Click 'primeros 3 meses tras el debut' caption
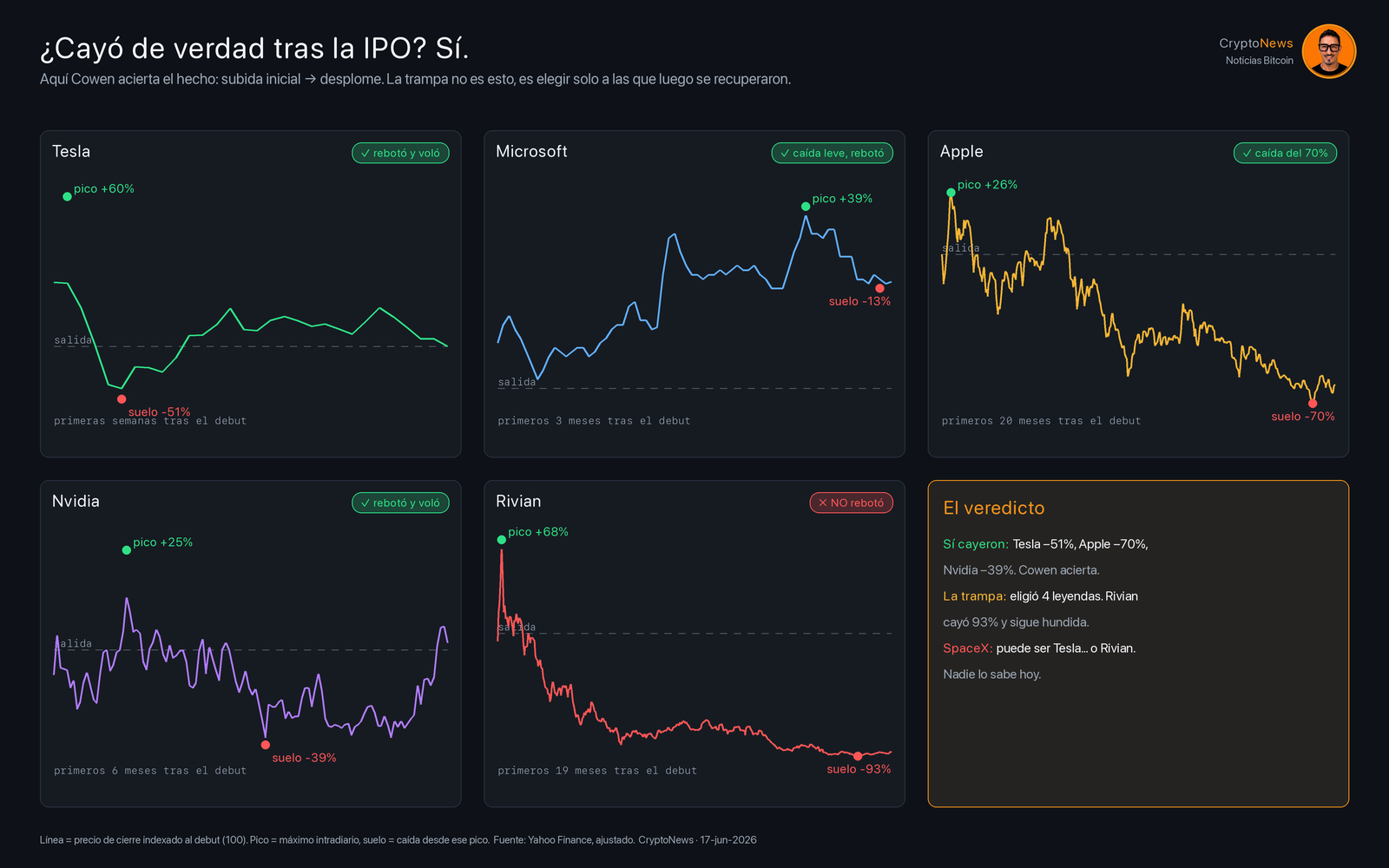 coord(594,421)
